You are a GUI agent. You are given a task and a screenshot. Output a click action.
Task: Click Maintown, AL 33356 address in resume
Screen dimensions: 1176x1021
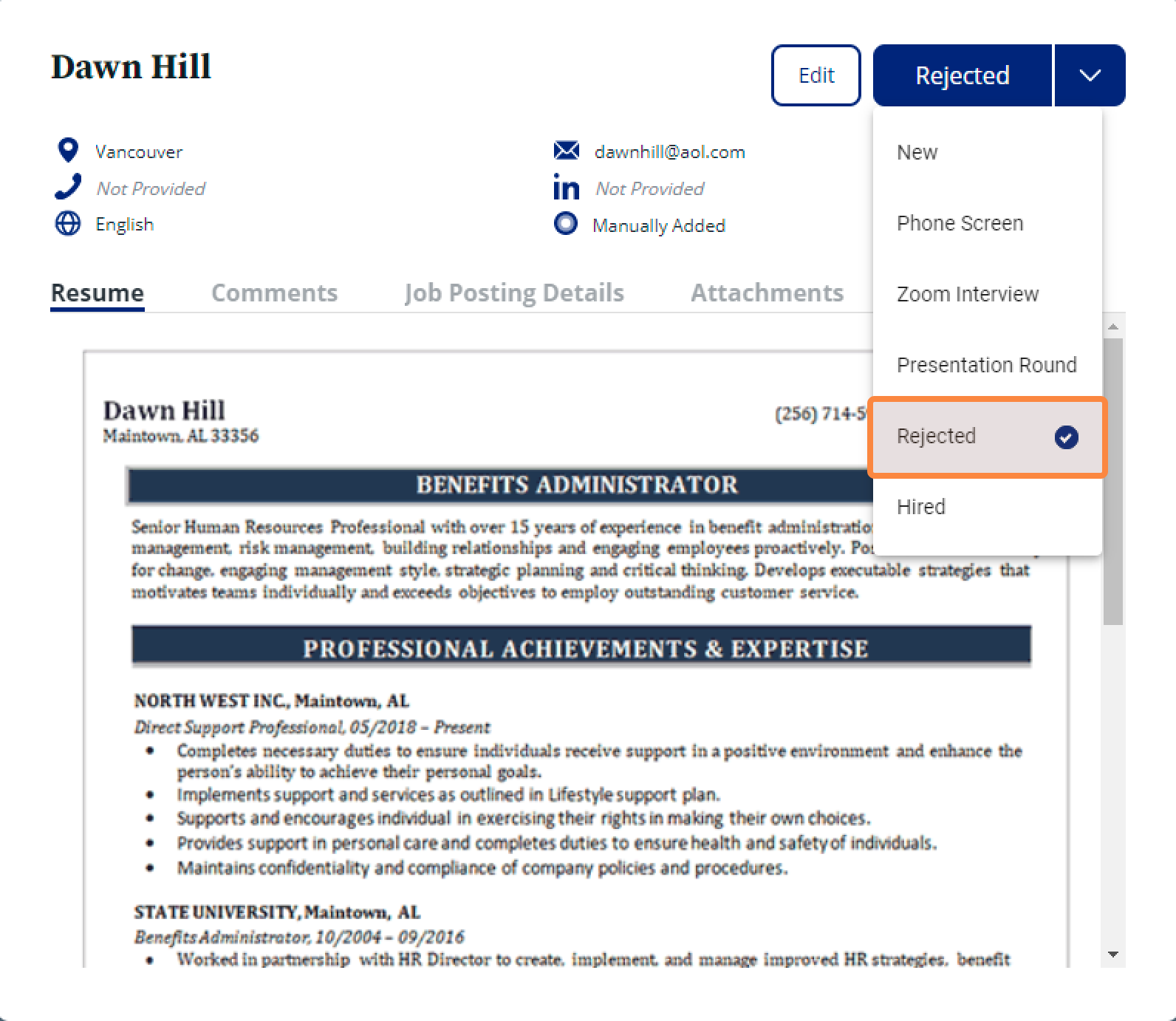pyautogui.click(x=181, y=435)
